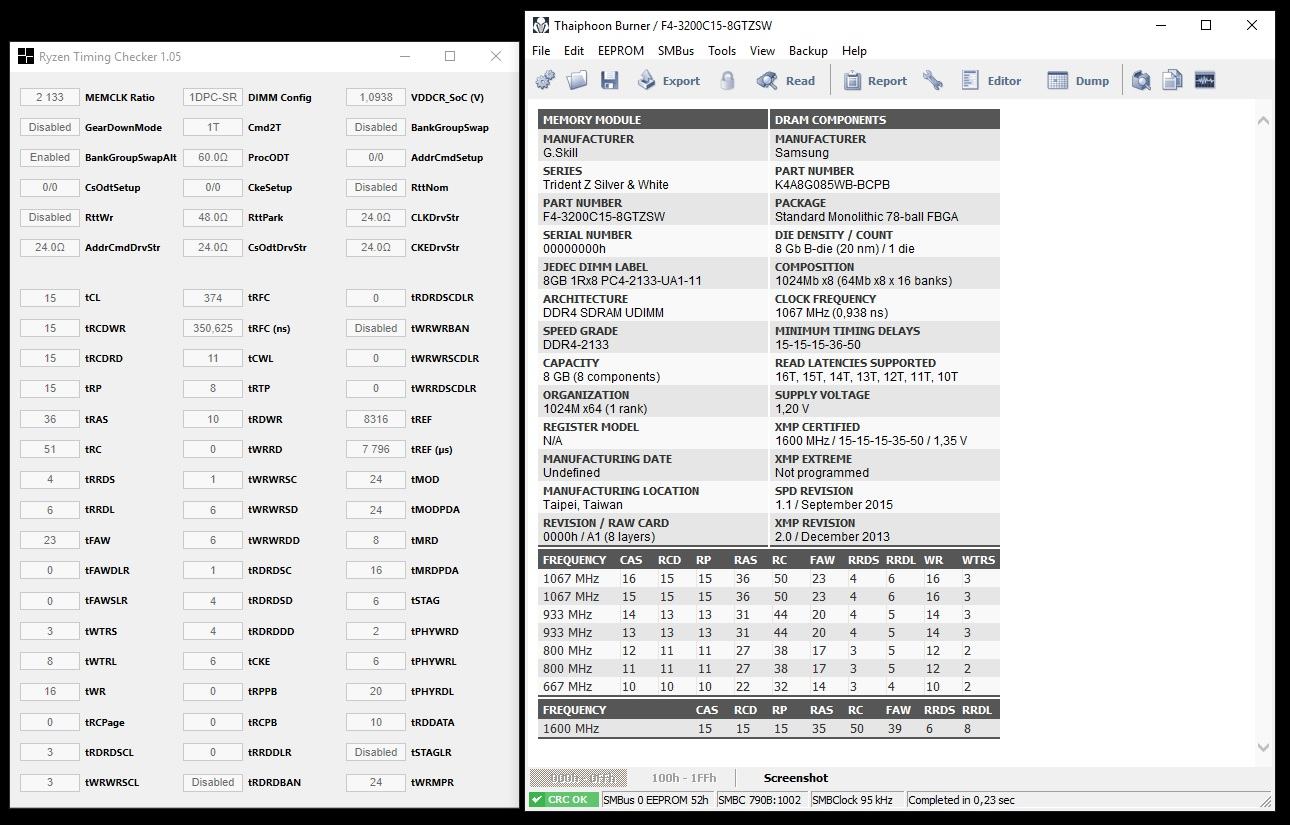Click the gears settings icon in Thaiphoon Burner toolbar
1290x825 pixels.
pos(545,81)
